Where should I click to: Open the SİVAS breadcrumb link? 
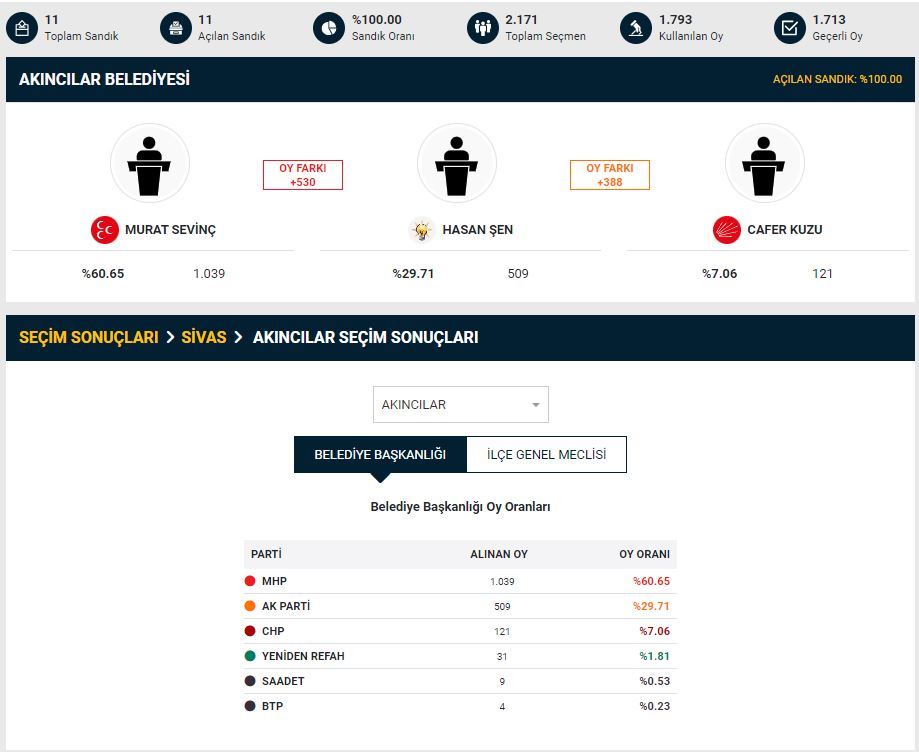click(204, 338)
